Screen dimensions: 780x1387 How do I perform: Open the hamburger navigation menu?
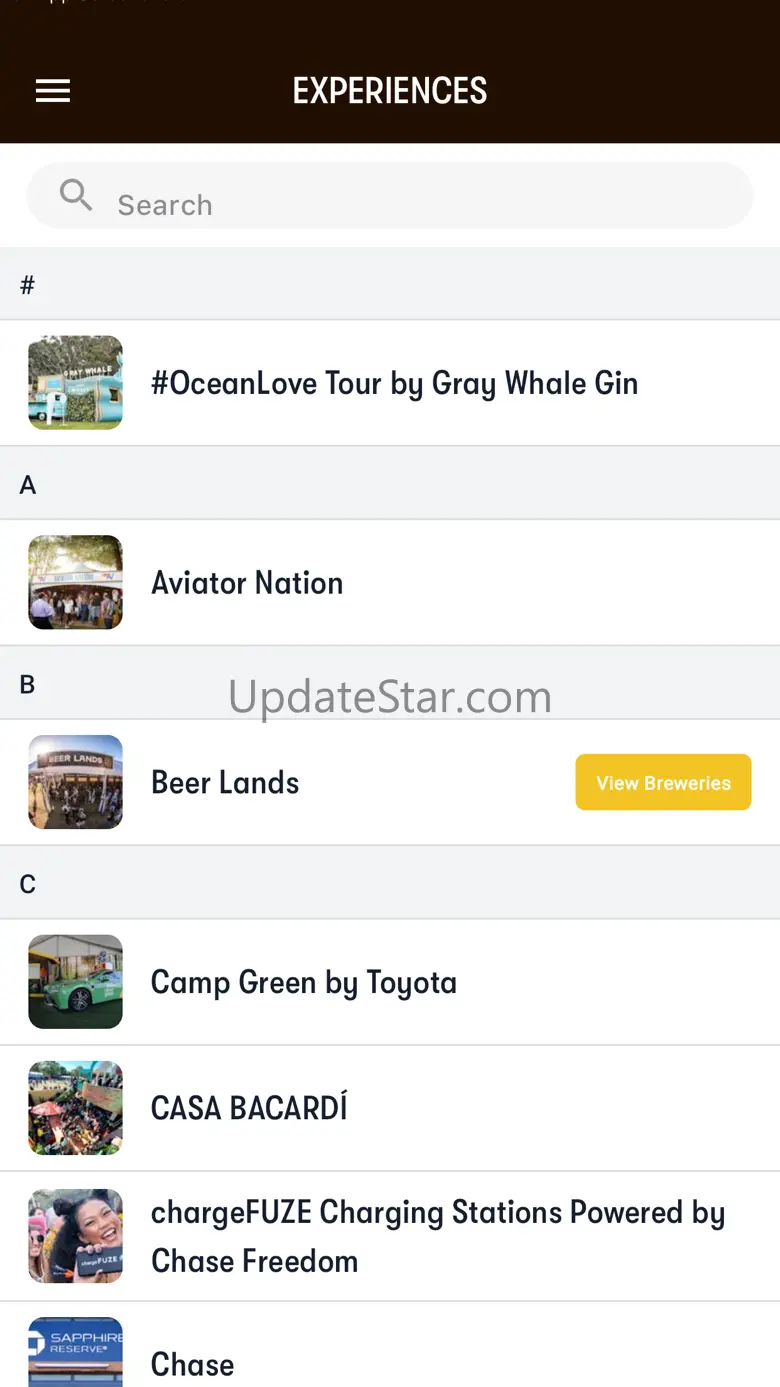tap(53, 91)
